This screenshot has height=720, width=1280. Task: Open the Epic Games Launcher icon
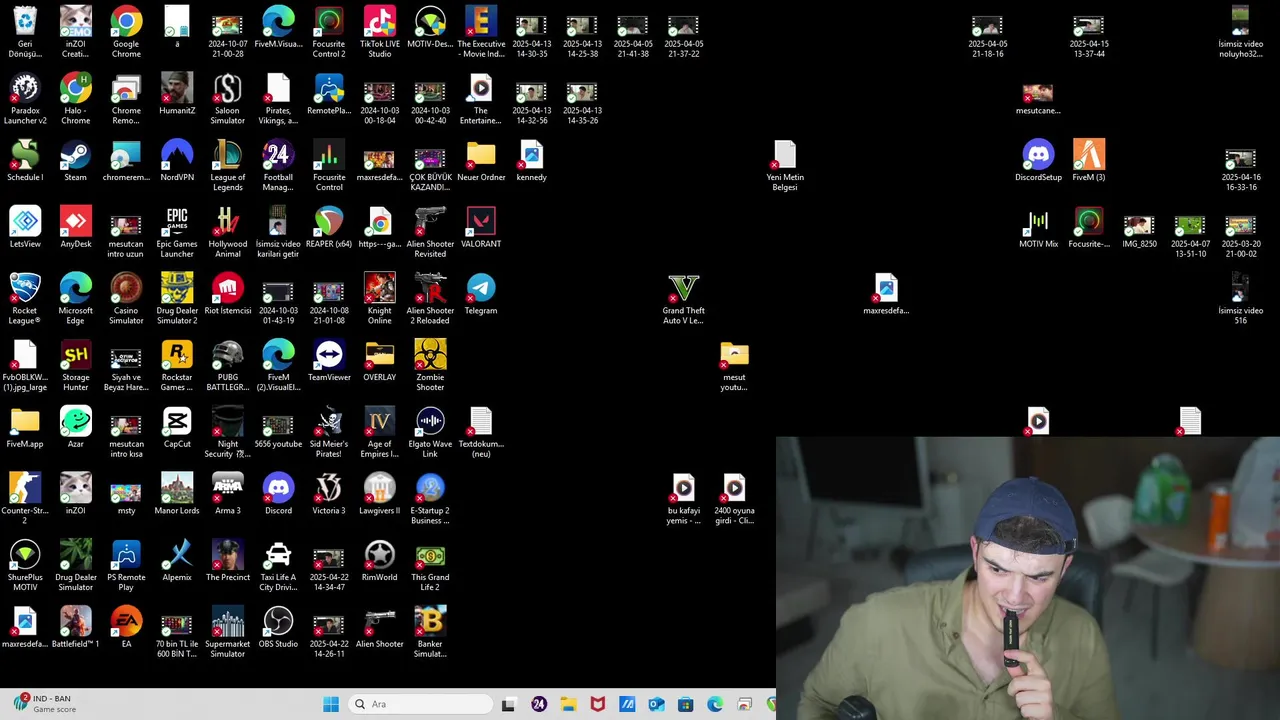coord(177,232)
